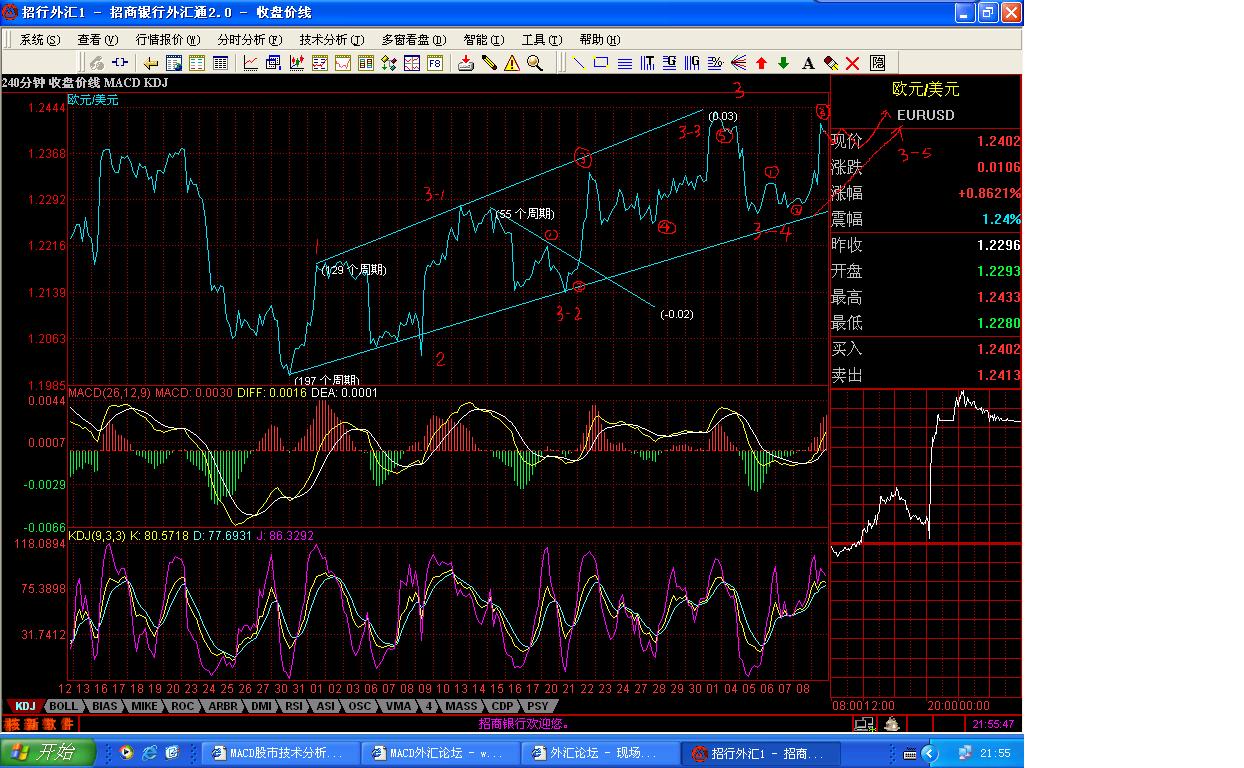Open the 行情报价 menu

166,40
